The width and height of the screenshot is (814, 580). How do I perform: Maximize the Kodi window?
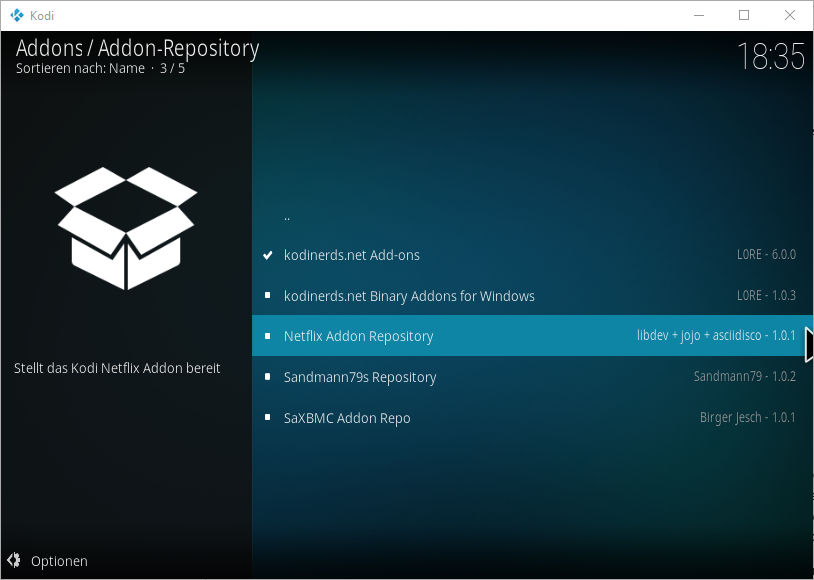click(x=744, y=16)
